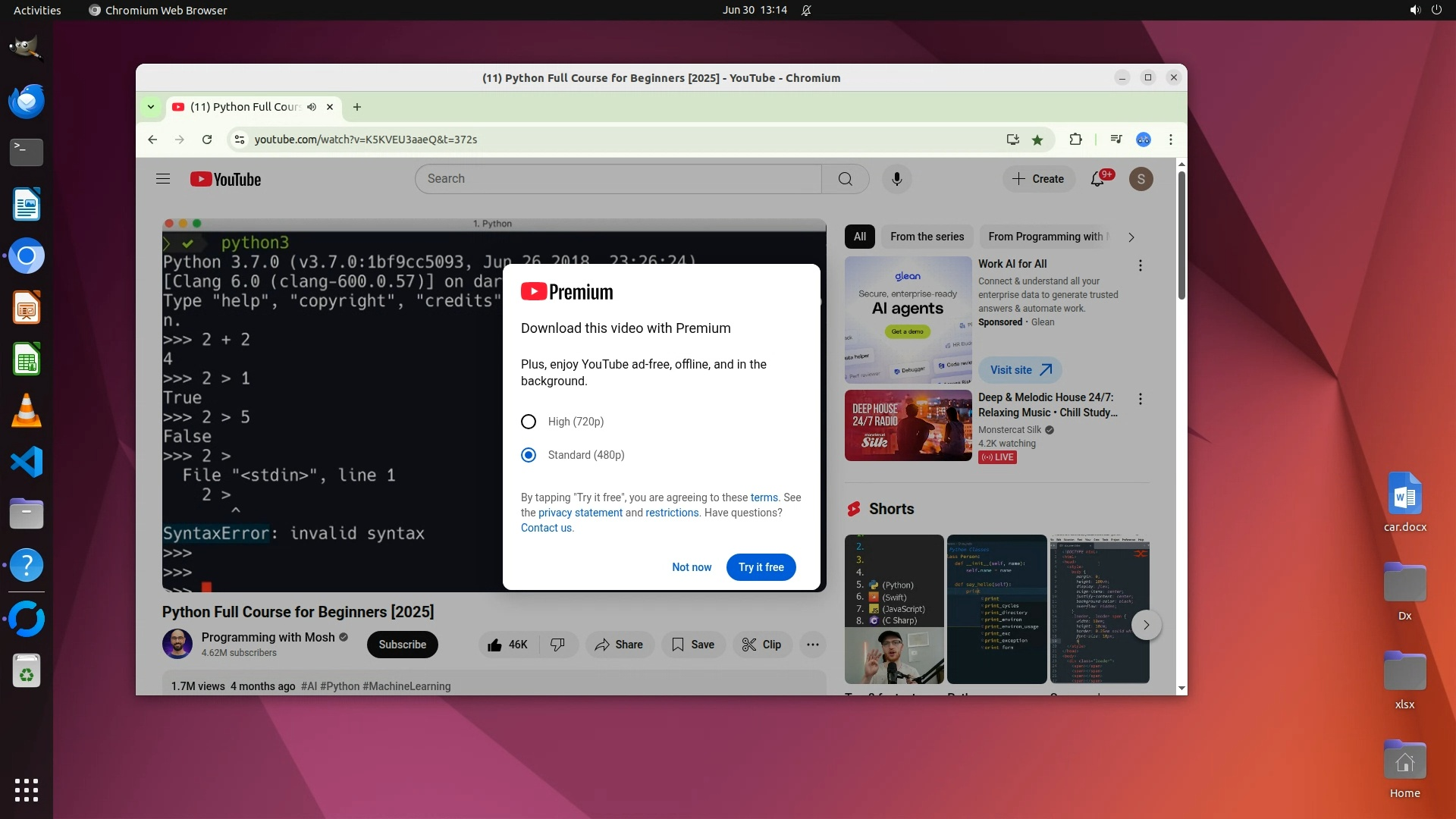The width and height of the screenshot is (1456, 819).
Task: Reload the page with refresh icon
Action: [206, 140]
